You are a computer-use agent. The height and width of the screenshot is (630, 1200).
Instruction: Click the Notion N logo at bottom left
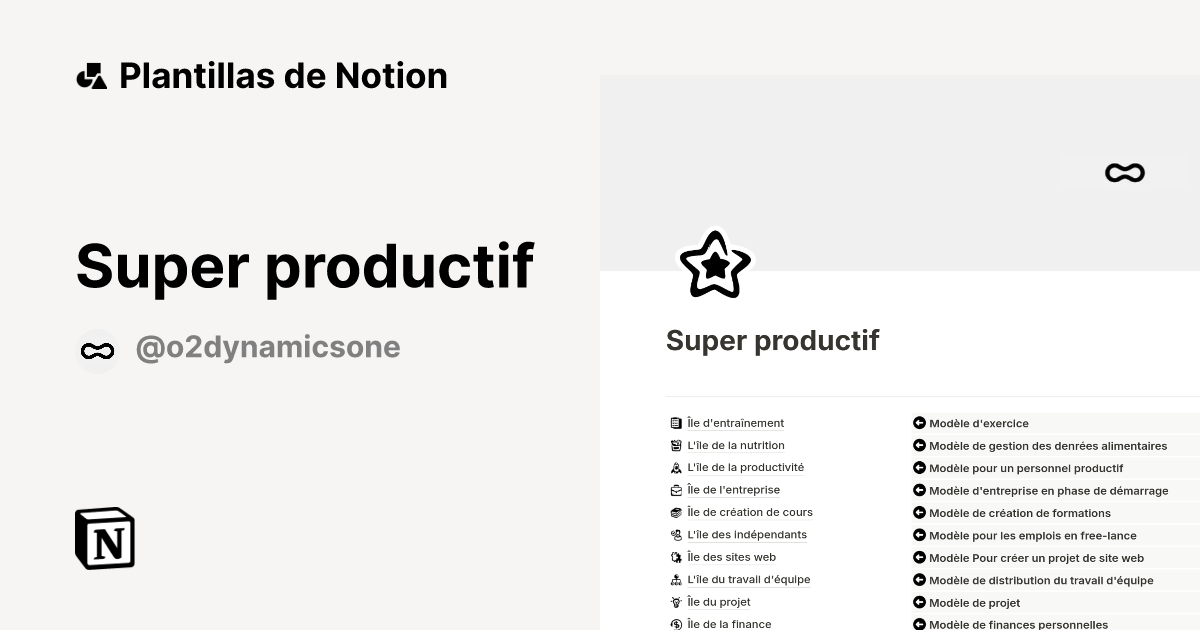(104, 538)
